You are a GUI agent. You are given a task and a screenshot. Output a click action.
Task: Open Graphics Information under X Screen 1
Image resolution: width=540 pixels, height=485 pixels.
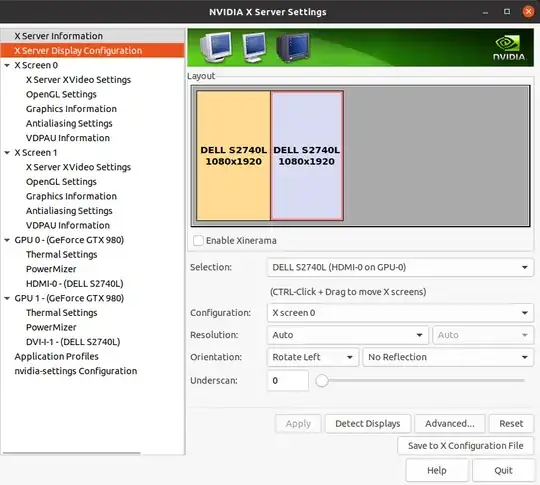tap(71, 196)
